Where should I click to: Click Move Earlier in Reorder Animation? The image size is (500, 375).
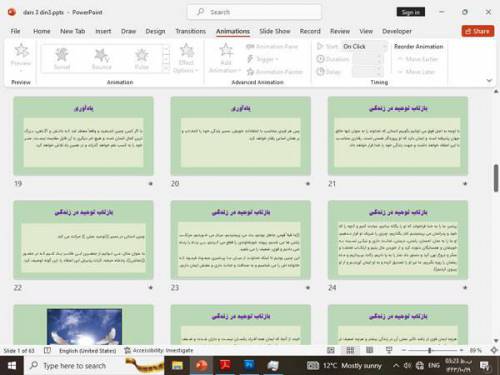[418, 59]
